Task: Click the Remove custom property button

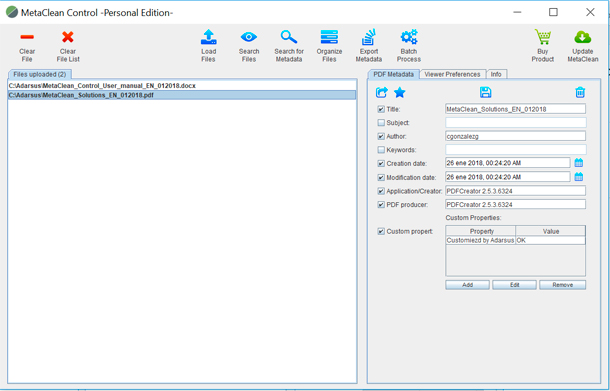Action: [x=562, y=285]
